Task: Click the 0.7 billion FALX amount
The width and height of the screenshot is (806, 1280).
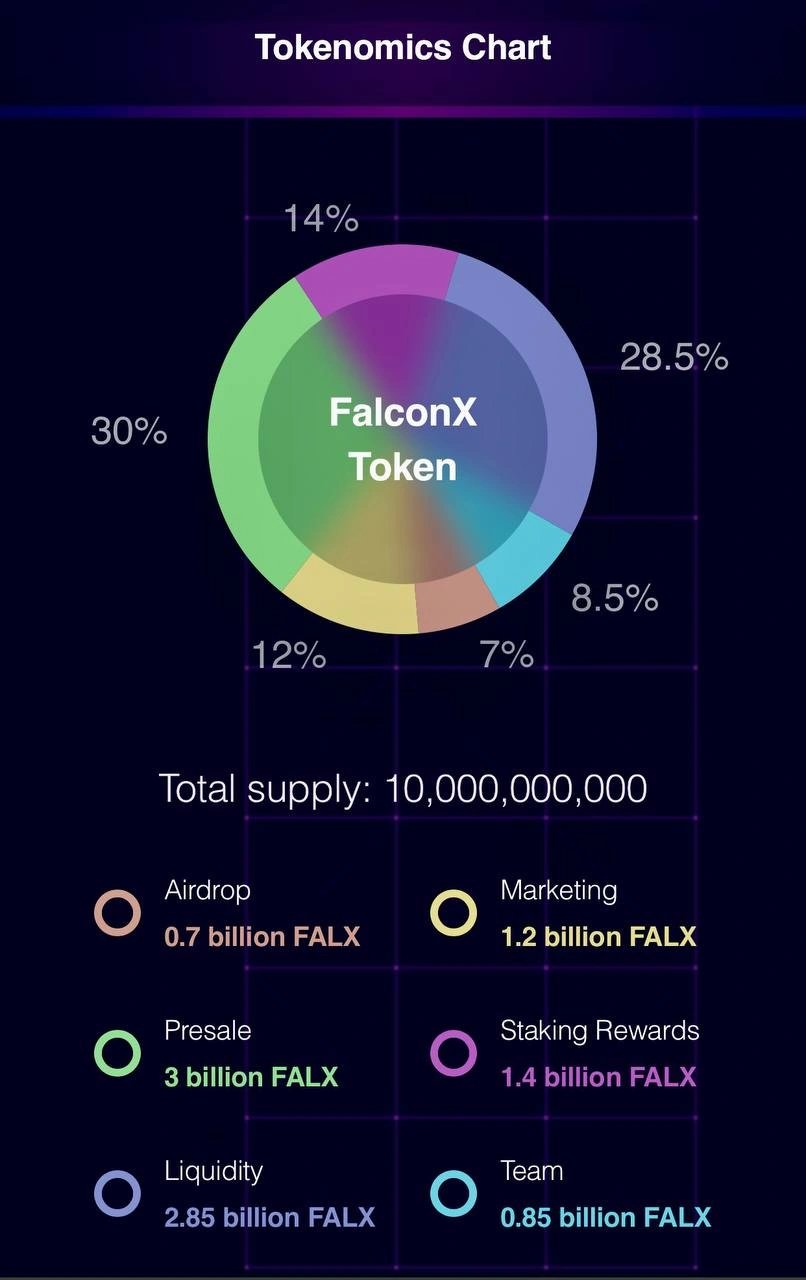Action: point(262,937)
